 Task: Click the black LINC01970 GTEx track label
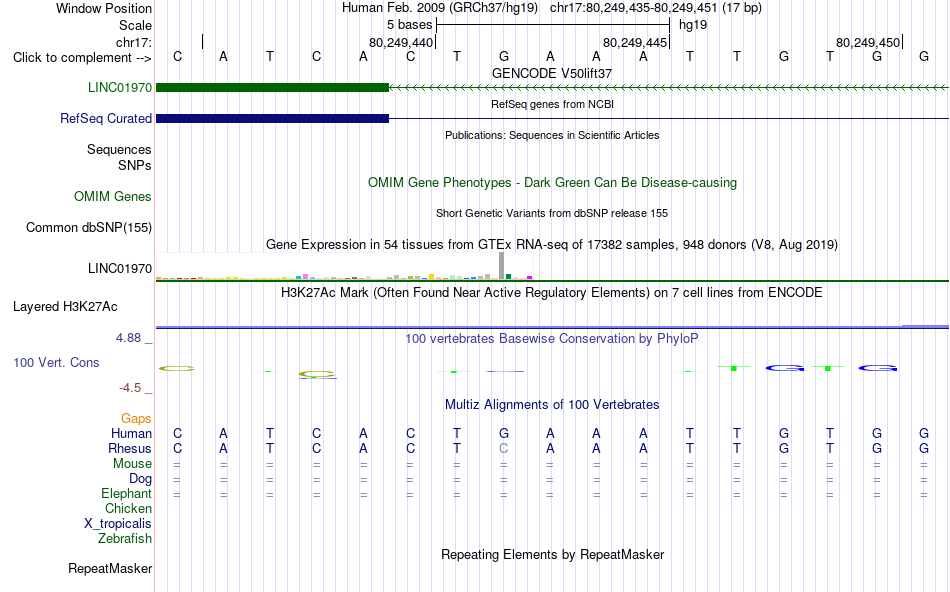[x=120, y=268]
